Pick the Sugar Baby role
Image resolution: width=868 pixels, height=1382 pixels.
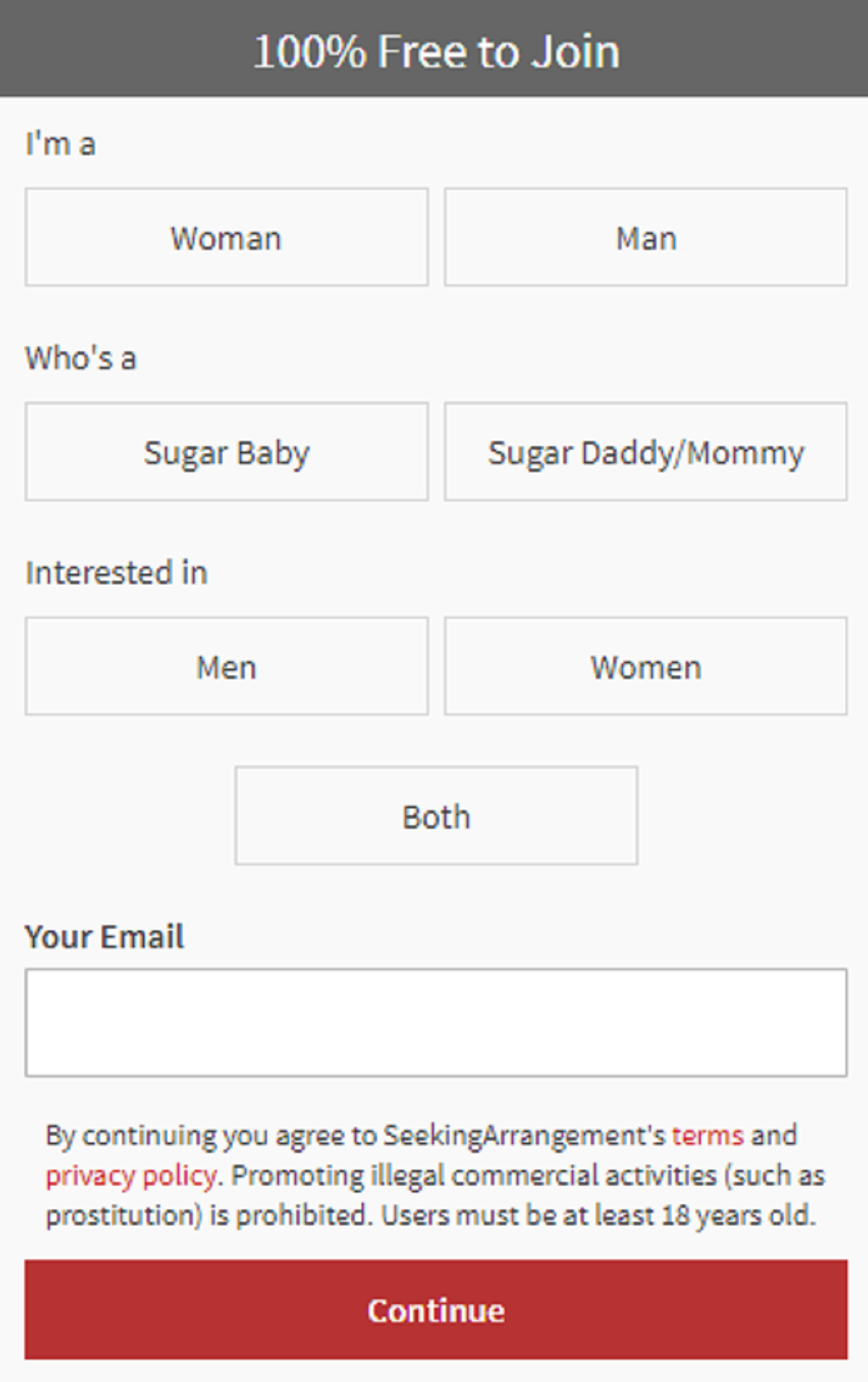[226, 452]
